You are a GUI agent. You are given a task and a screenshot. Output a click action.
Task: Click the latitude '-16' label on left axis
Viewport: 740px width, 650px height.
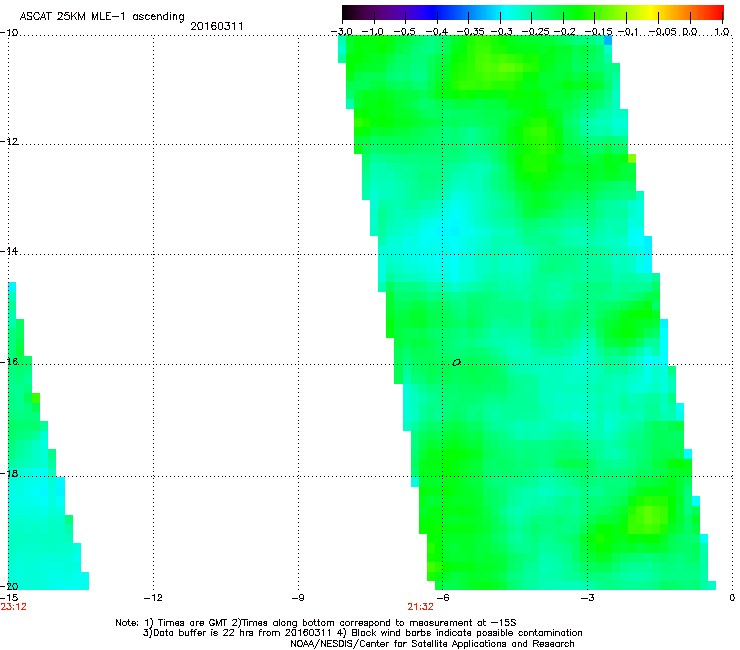pos(9,362)
